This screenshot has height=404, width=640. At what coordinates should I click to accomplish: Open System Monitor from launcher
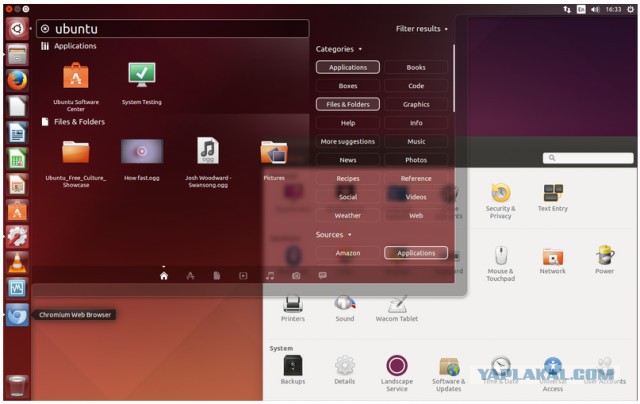coord(17,289)
